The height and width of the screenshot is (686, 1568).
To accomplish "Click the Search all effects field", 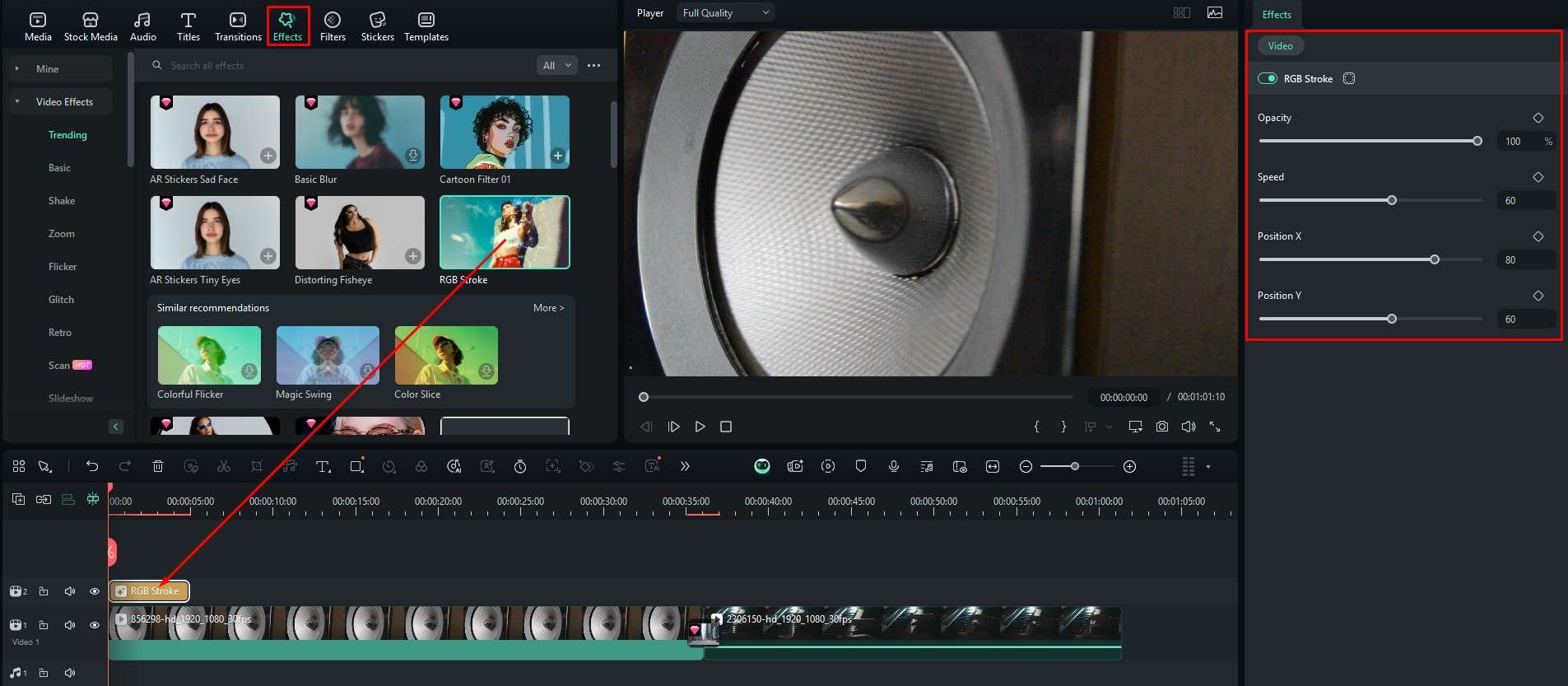I will coord(342,66).
